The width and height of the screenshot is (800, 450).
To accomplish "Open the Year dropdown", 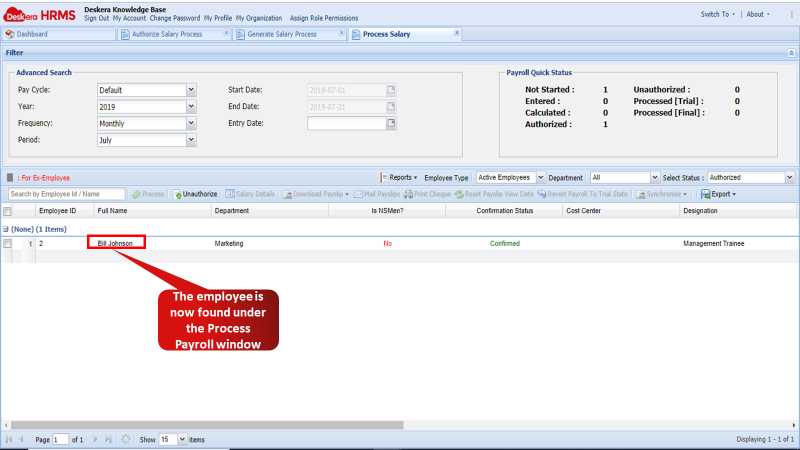I will pos(191,107).
